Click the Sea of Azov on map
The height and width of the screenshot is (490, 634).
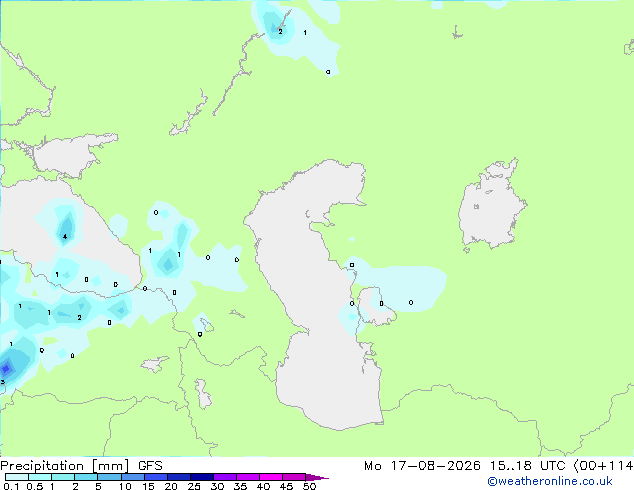tap(73, 156)
